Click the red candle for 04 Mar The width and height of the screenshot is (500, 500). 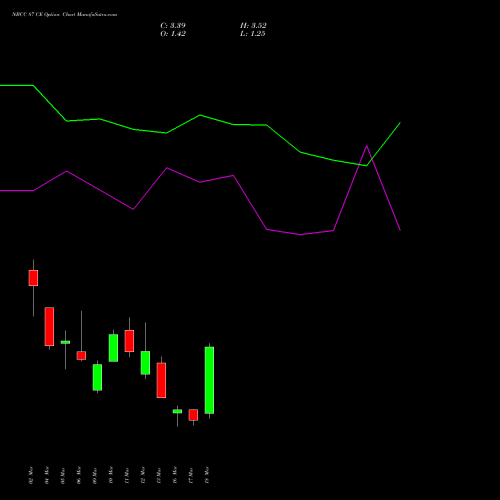click(x=49, y=326)
